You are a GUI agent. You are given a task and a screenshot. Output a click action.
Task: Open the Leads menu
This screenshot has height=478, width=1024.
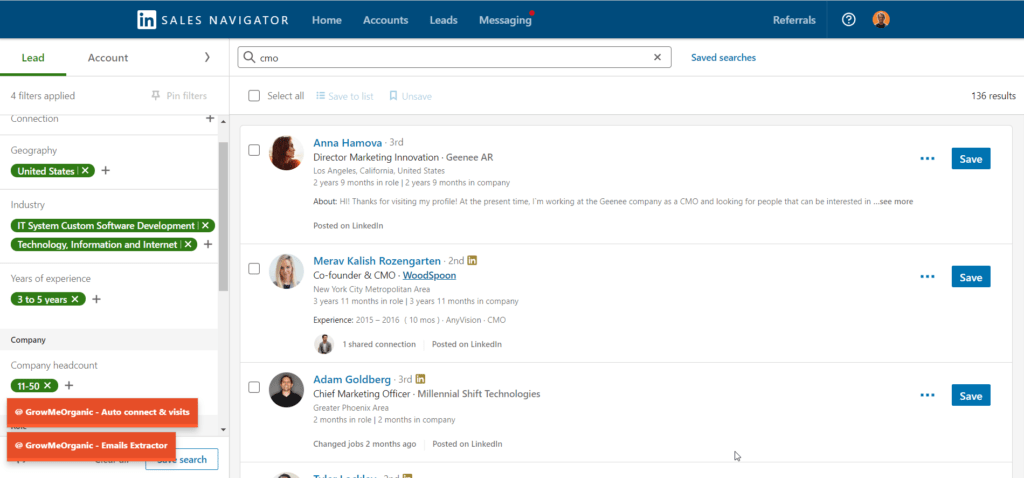point(443,20)
